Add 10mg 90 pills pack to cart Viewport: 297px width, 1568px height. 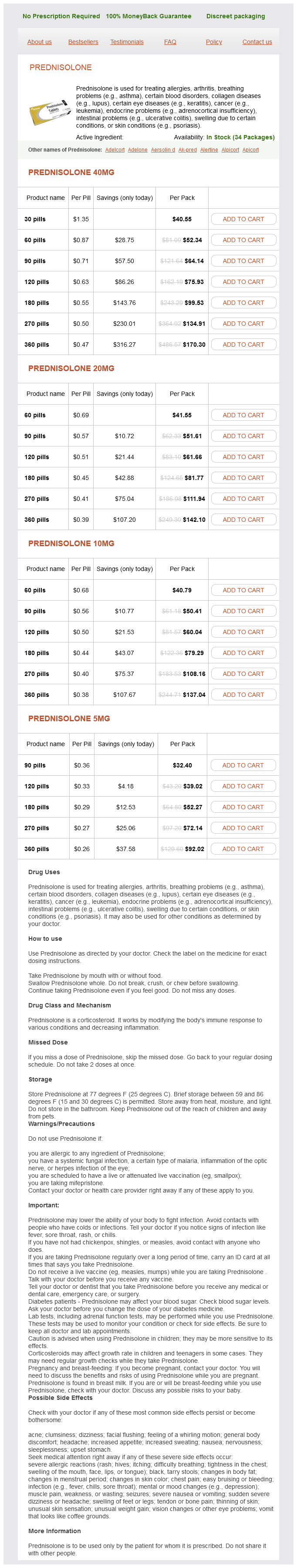pos(243,611)
